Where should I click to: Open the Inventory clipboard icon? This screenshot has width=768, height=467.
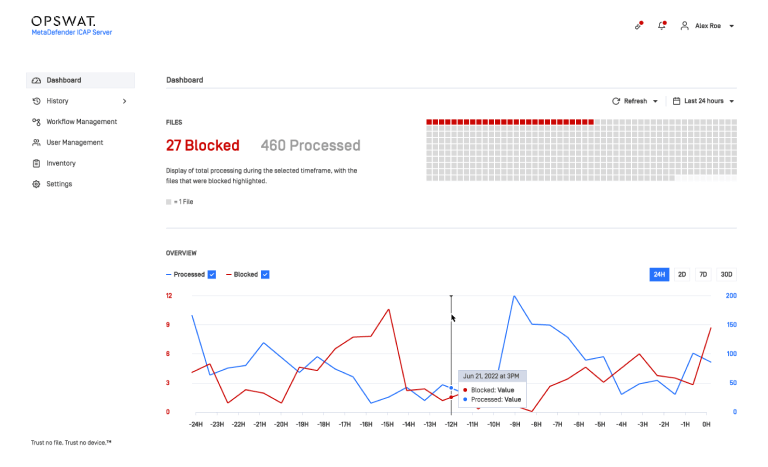point(36,163)
